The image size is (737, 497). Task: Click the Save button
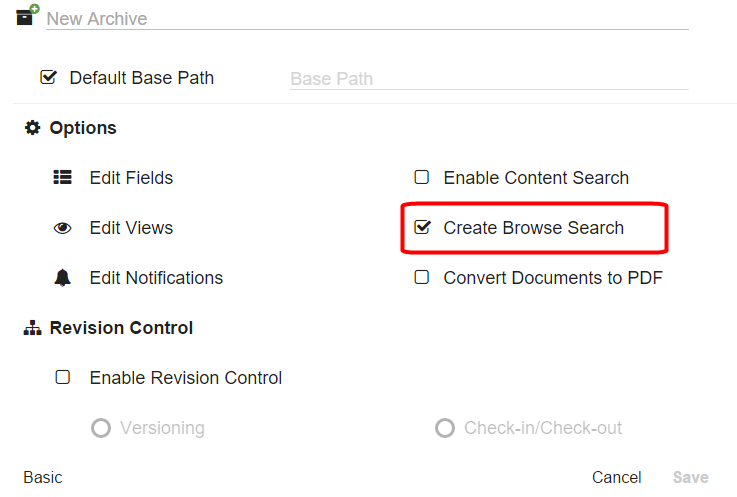point(690,477)
